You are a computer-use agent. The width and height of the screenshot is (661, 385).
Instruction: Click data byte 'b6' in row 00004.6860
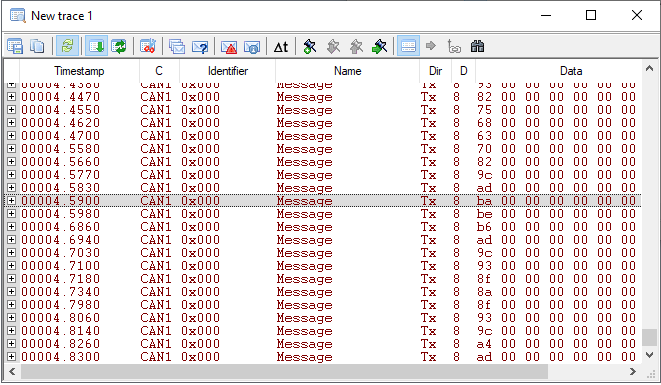484,227
